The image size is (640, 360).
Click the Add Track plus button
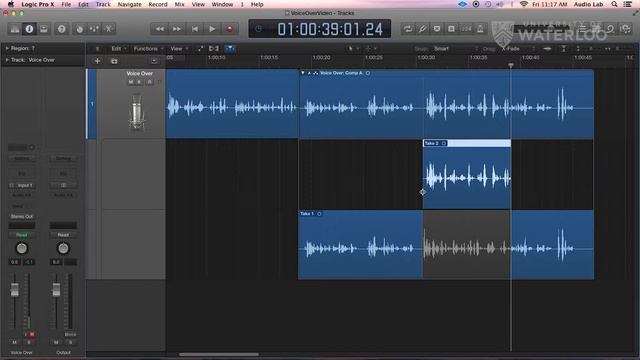pyautogui.click(x=97, y=61)
